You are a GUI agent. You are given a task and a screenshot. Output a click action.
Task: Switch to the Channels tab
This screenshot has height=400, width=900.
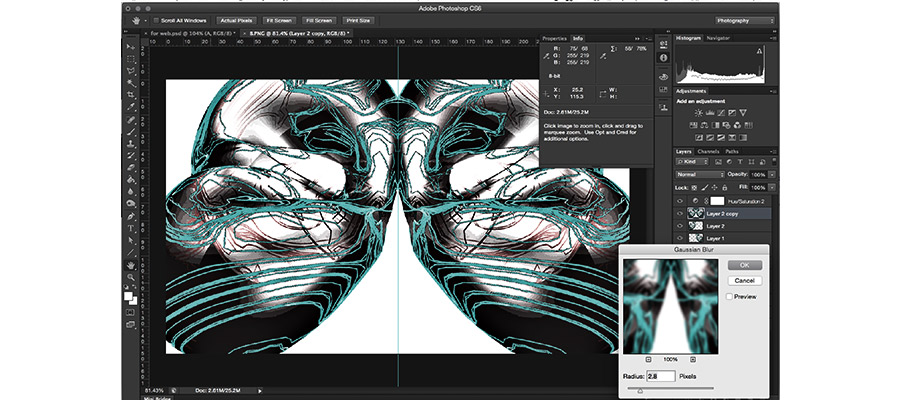[x=706, y=151]
